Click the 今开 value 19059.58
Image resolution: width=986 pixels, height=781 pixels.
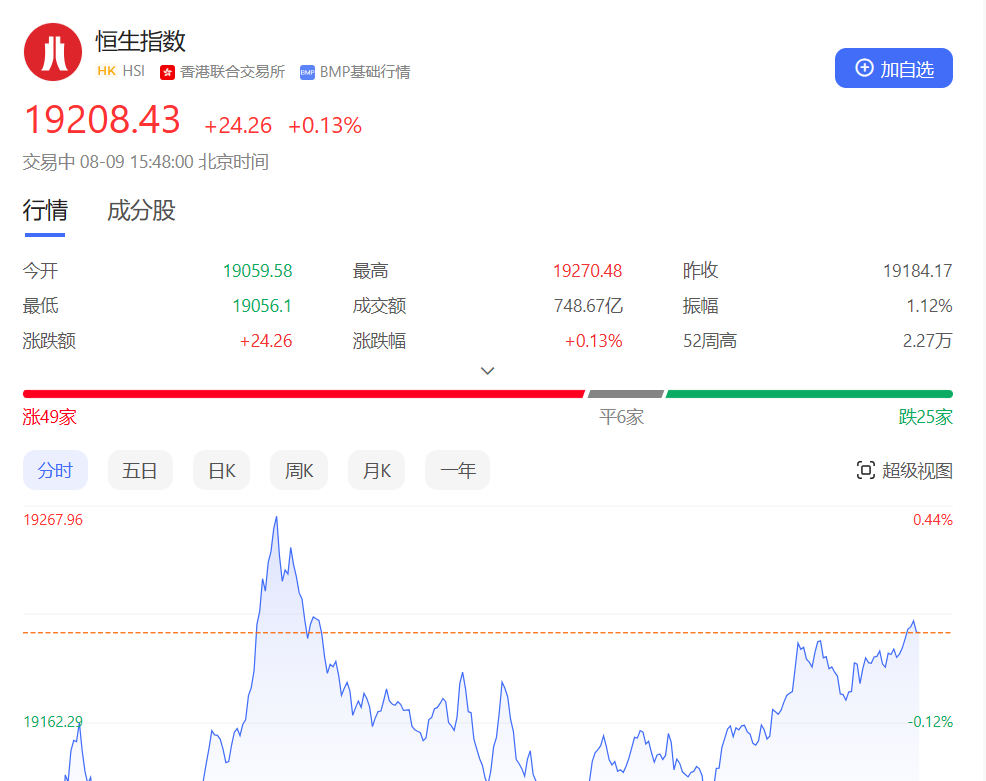click(258, 271)
